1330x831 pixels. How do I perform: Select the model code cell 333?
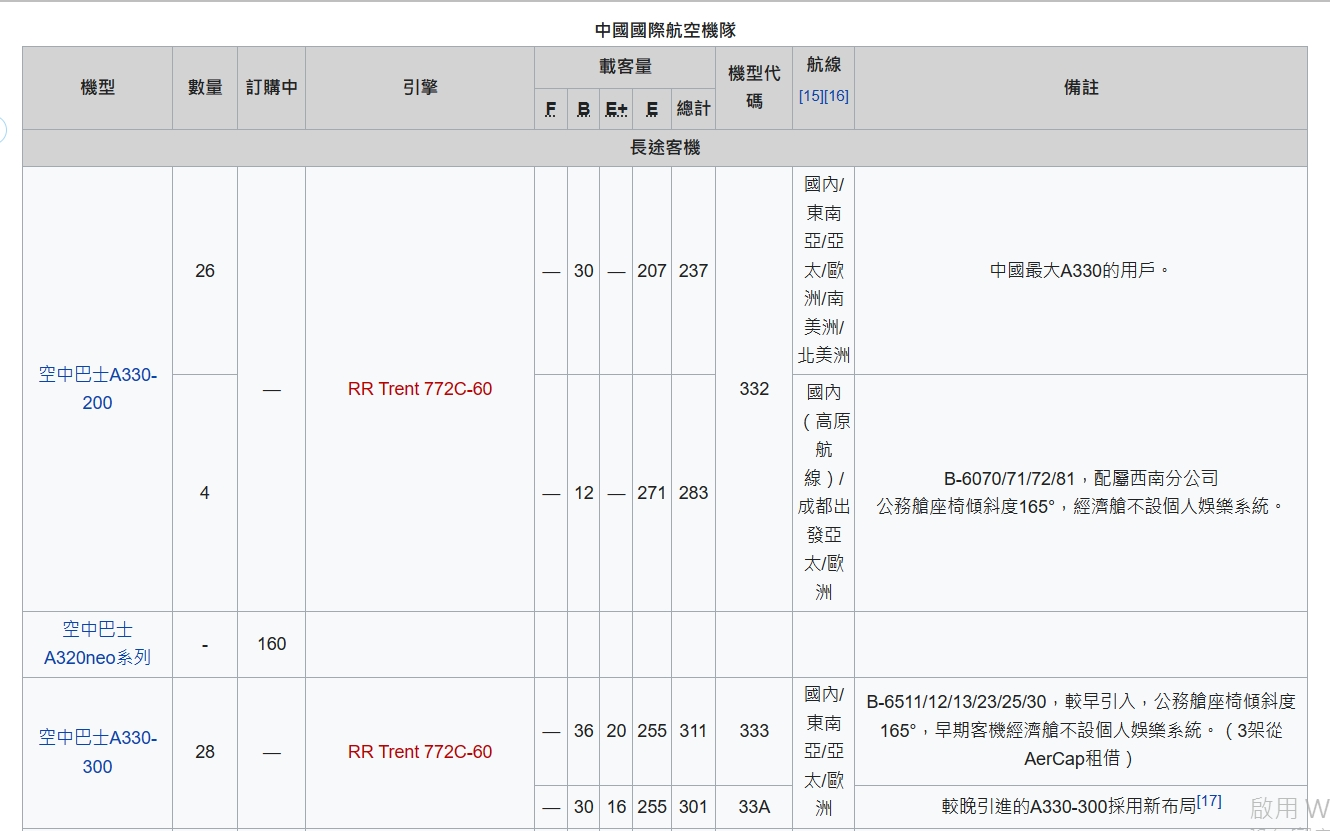click(754, 731)
